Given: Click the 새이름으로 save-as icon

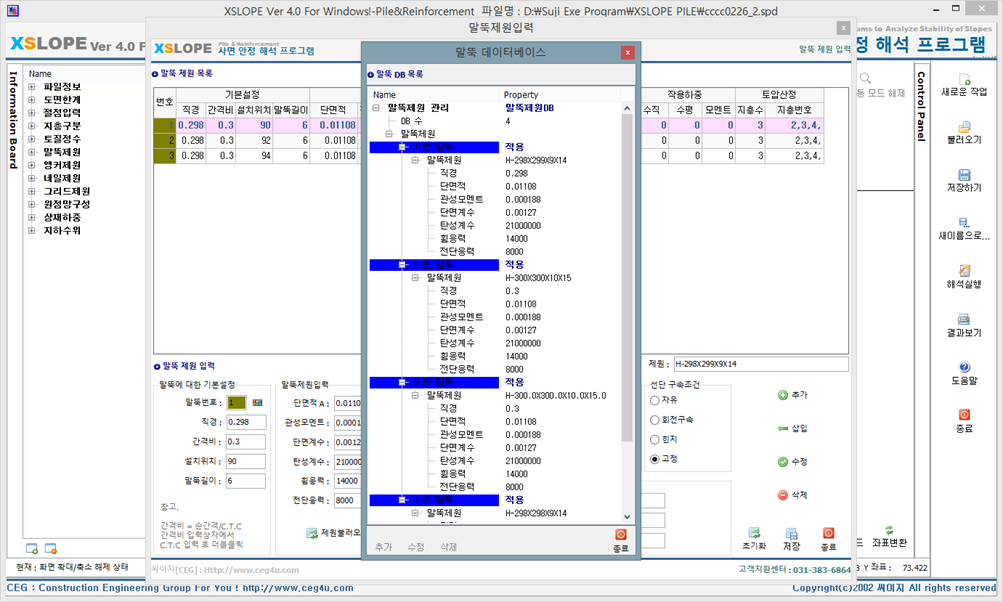Looking at the screenshot, I should 964,223.
